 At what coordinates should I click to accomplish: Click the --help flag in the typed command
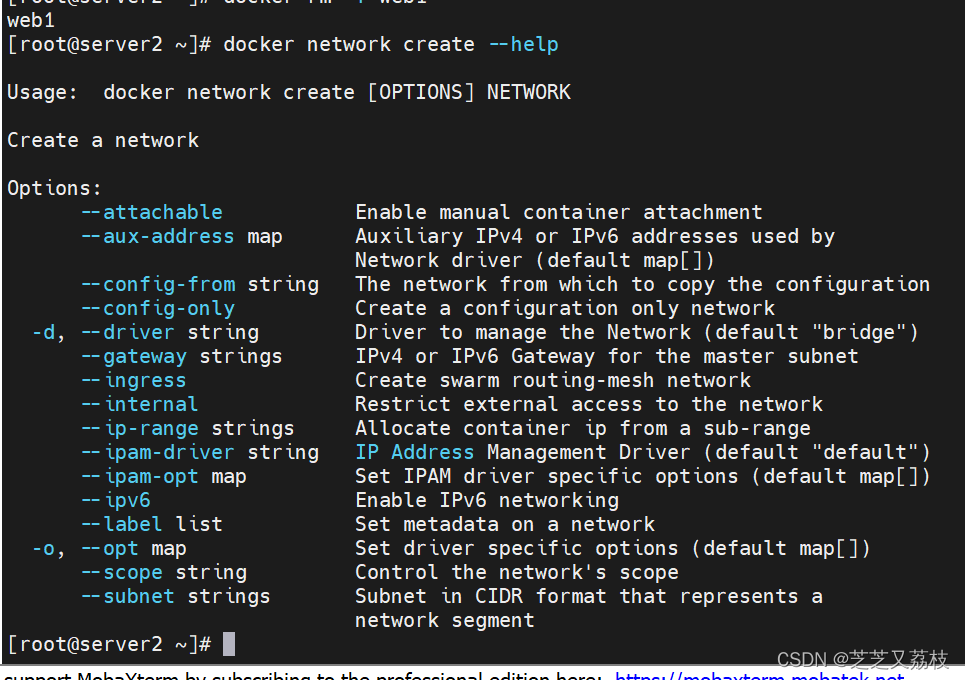coord(523,44)
